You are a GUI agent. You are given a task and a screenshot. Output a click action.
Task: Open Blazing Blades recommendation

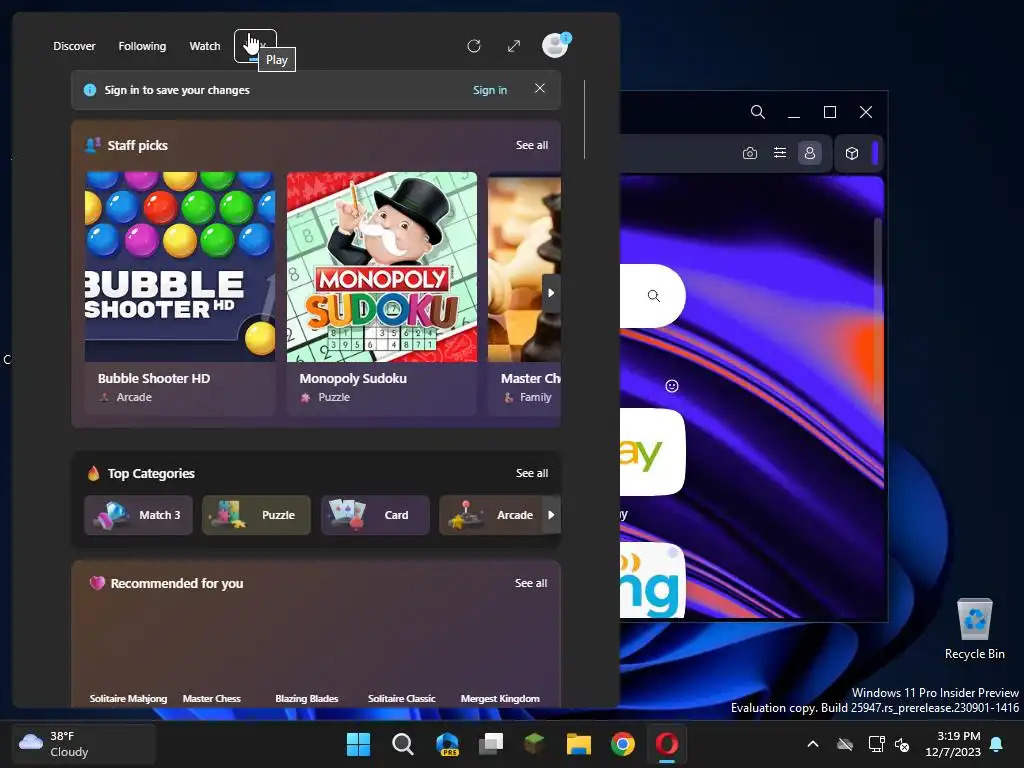307,699
